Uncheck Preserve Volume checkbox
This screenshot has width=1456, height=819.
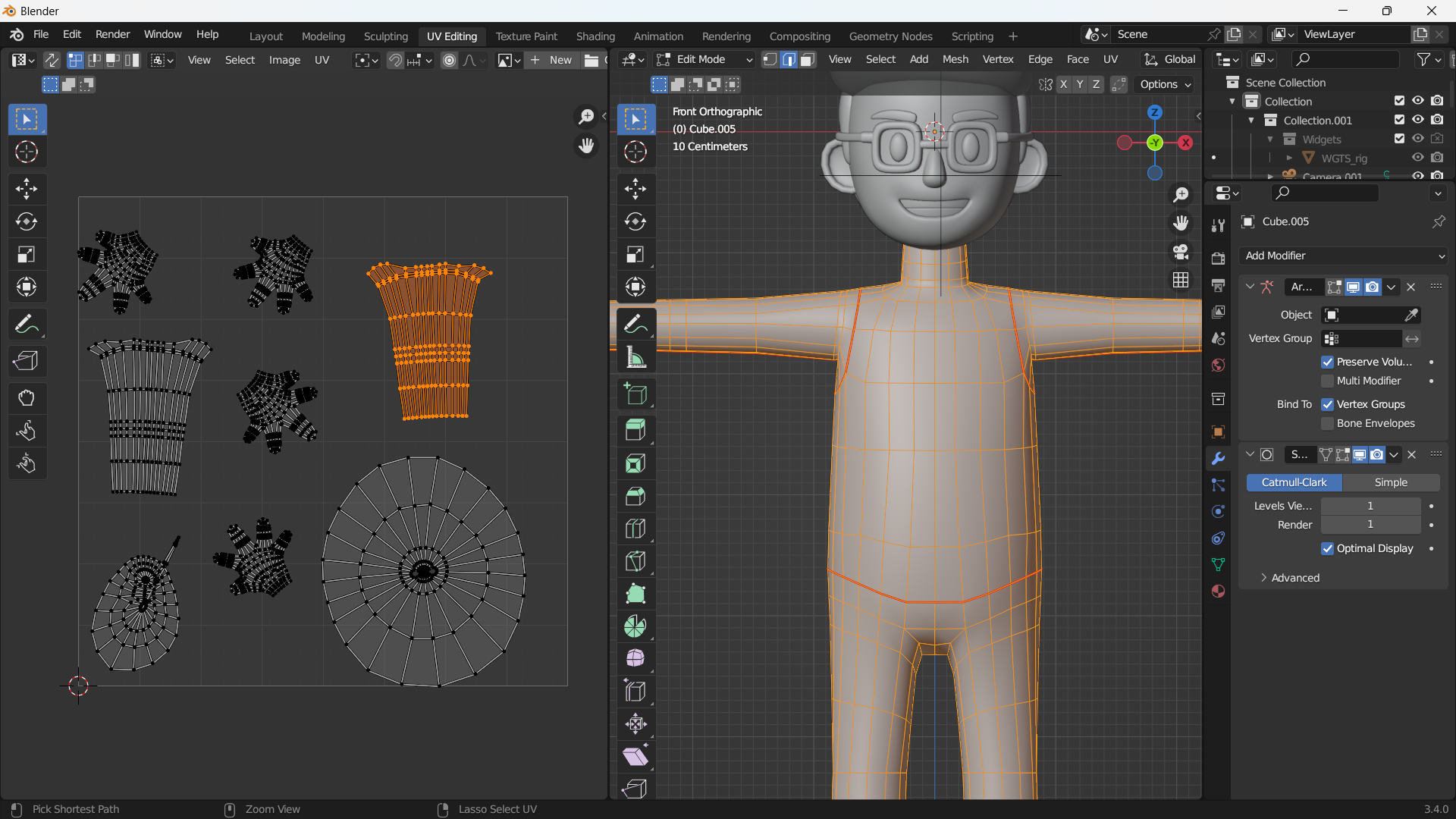coord(1327,362)
